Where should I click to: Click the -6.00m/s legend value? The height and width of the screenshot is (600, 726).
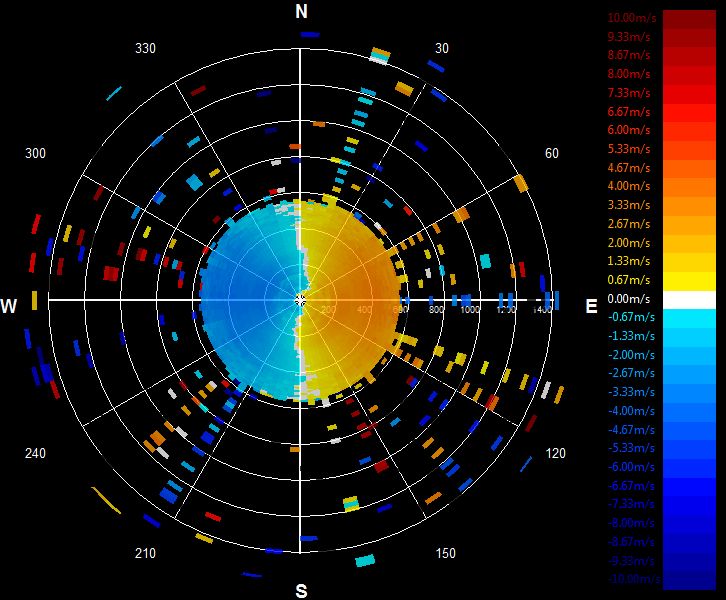pyautogui.click(x=631, y=467)
